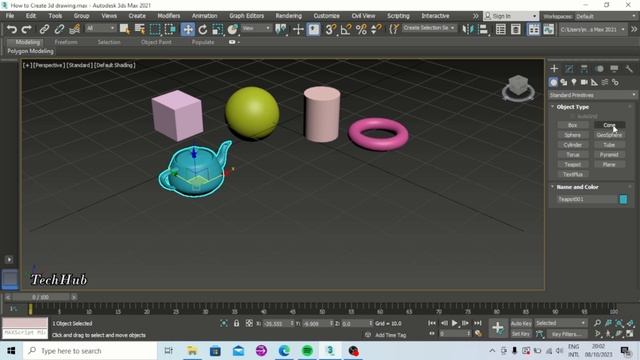Open the Standard Primitives category dropdown
The width and height of the screenshot is (640, 360).
(x=592, y=95)
